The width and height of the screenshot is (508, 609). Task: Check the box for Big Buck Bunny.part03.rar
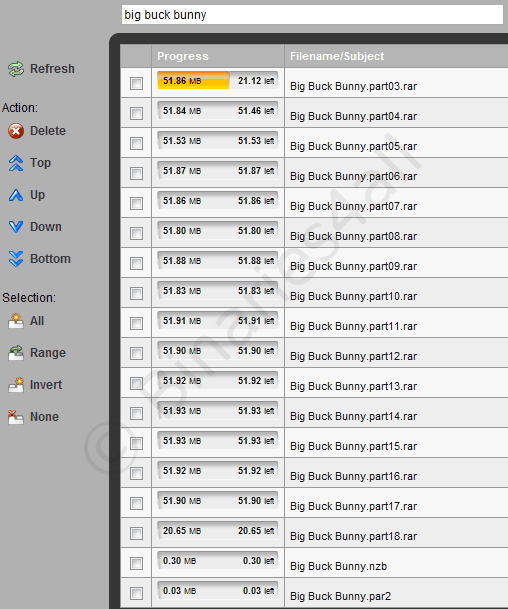point(136,83)
